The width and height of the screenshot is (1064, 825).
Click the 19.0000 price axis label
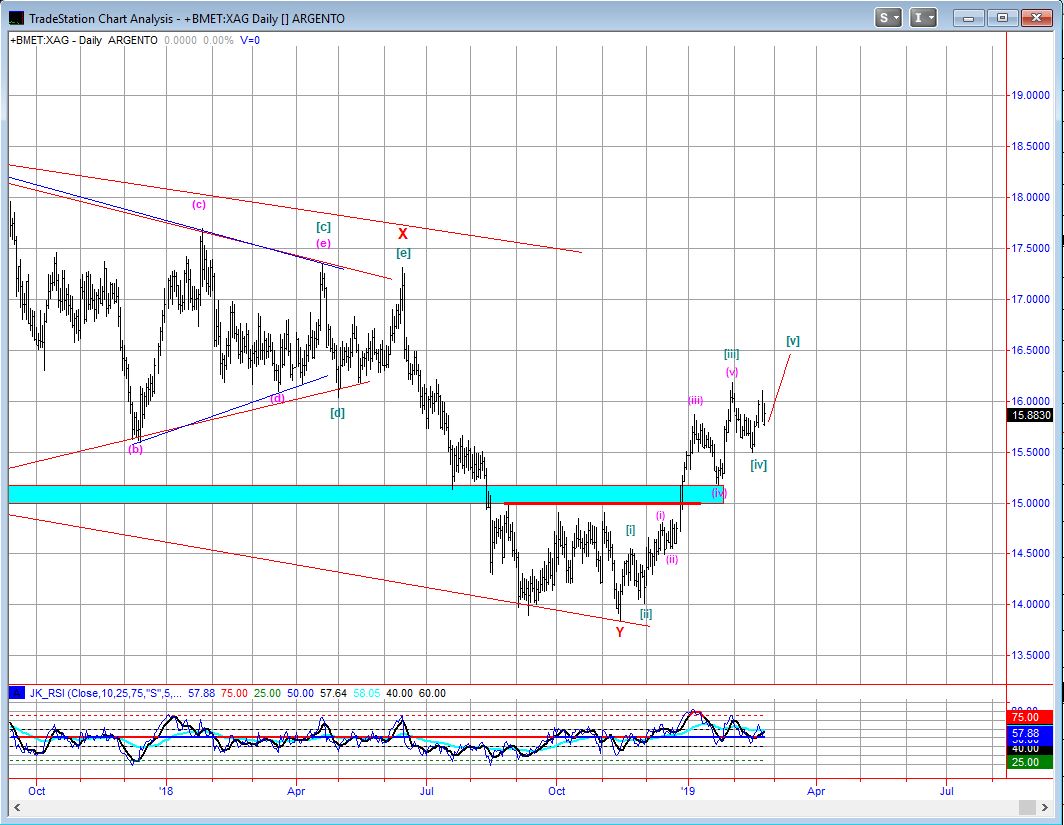[1030, 95]
